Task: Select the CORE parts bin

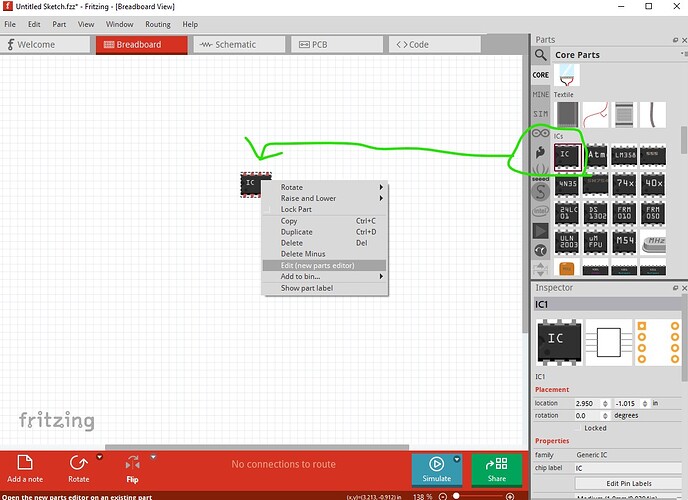Action: (541, 75)
